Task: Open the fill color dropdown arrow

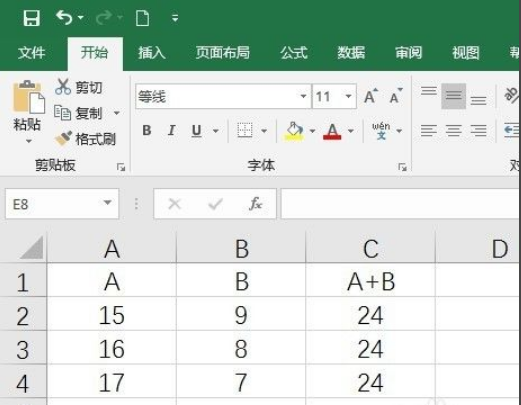Action: click(x=312, y=131)
